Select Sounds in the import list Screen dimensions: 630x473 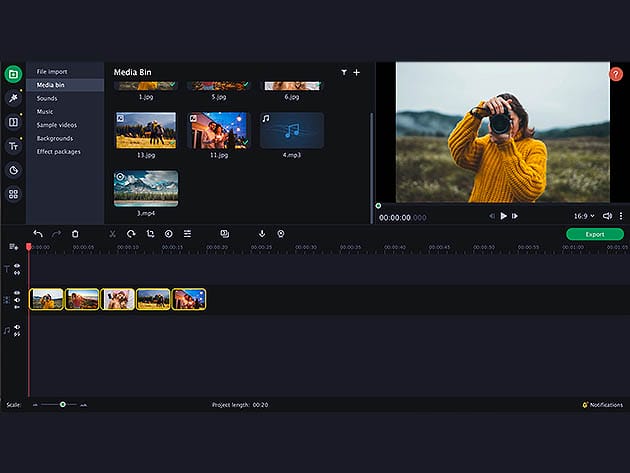click(47, 99)
